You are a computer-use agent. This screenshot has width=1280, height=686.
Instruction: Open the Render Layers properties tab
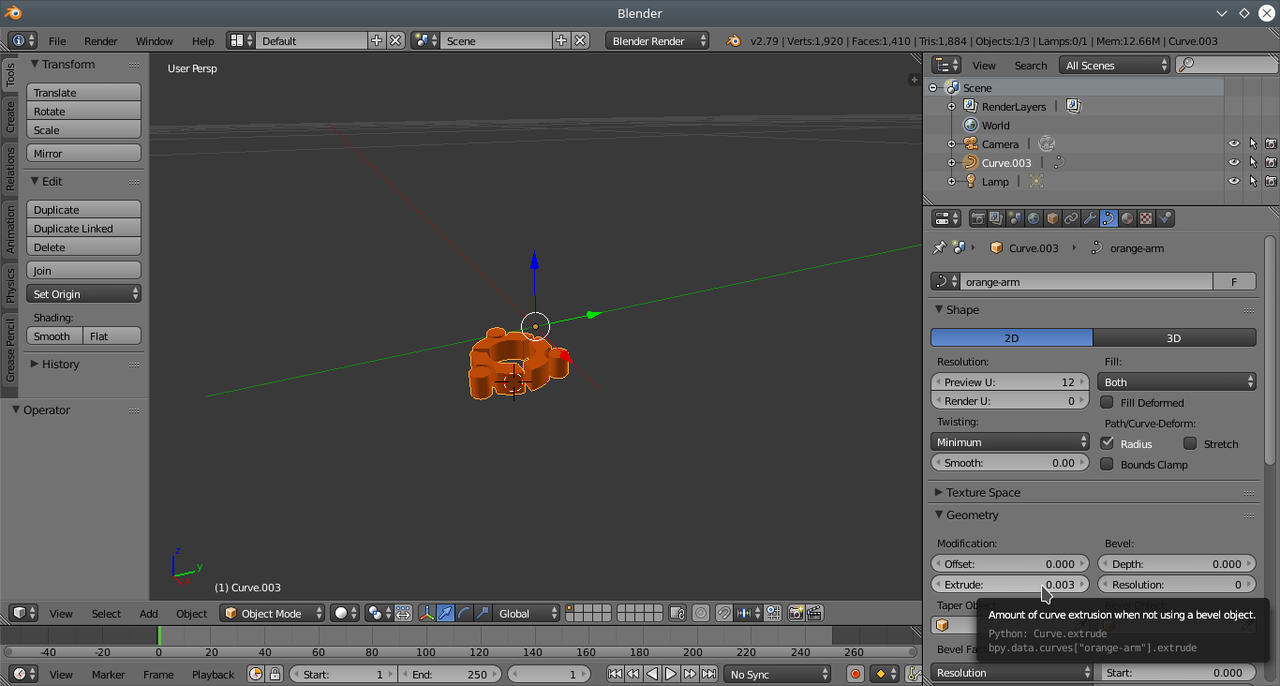(x=996, y=218)
